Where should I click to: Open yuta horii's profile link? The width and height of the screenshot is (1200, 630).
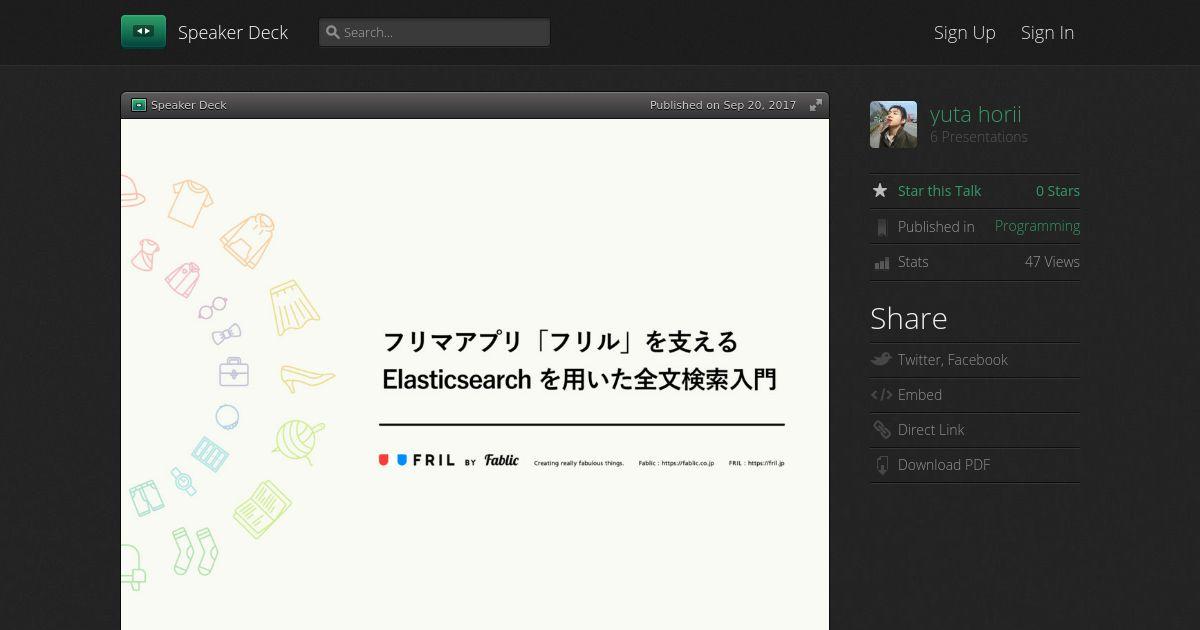[x=975, y=114]
